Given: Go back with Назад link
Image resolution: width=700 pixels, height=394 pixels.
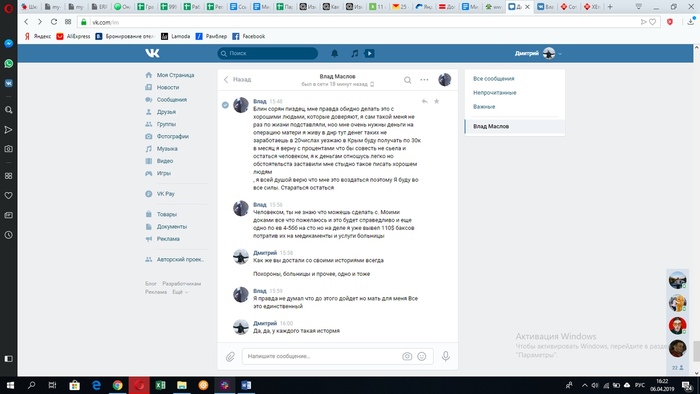Looking at the screenshot, I should 238,79.
